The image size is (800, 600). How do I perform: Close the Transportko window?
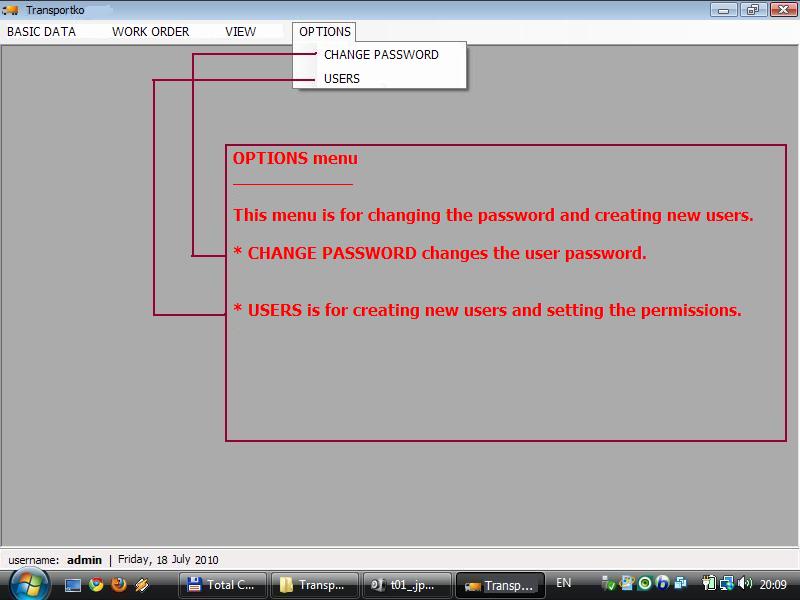tap(783, 10)
